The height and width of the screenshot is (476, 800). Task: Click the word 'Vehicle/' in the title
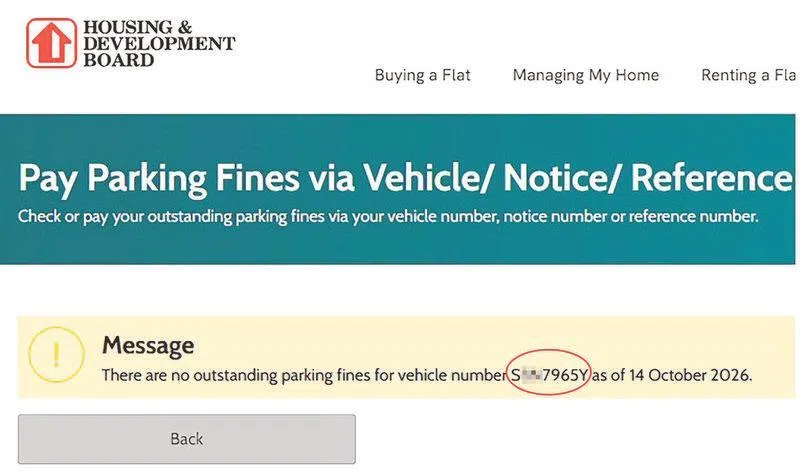point(429,178)
